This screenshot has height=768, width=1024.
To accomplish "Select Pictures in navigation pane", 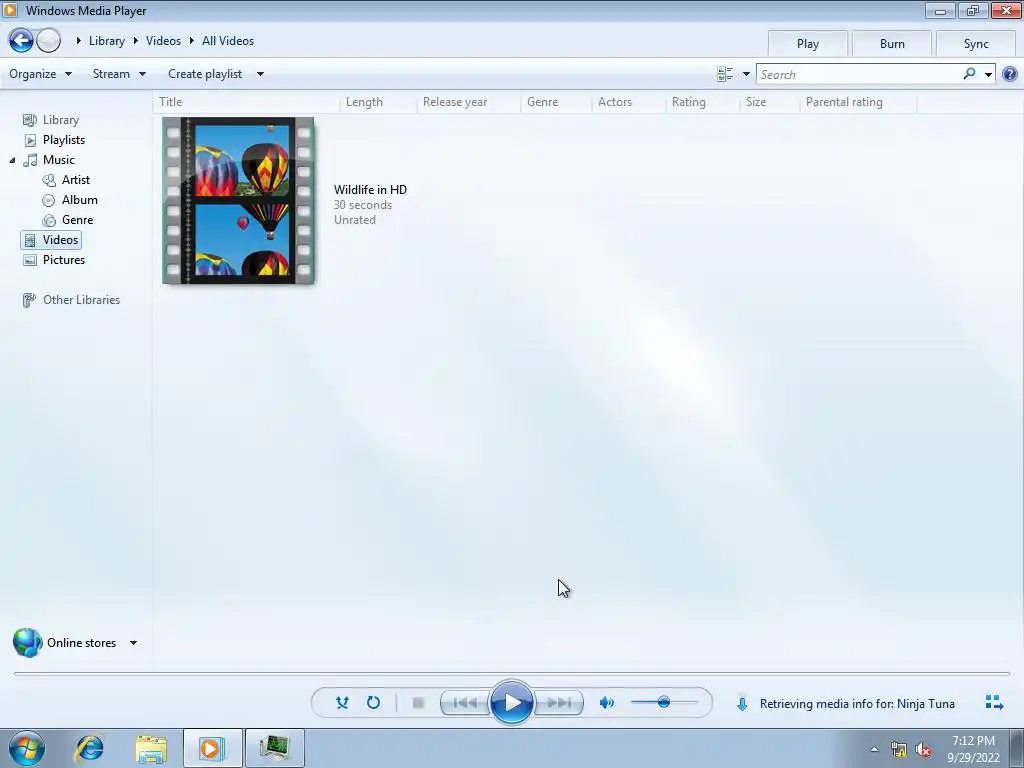I will pyautogui.click(x=63, y=260).
